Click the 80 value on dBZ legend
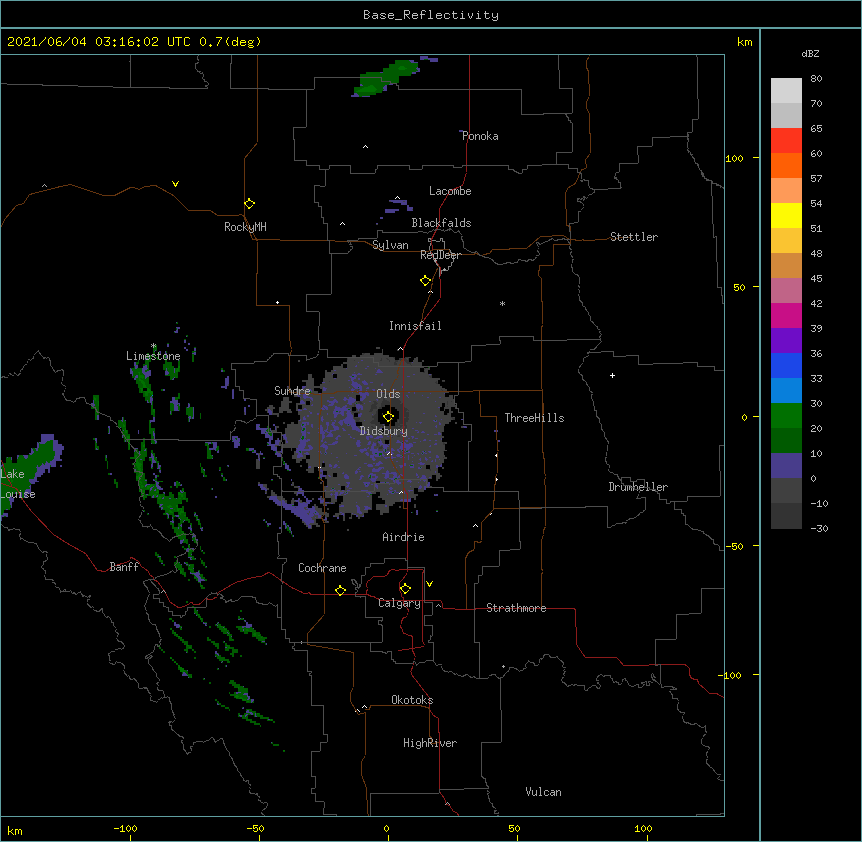The width and height of the screenshot is (862, 842). pyautogui.click(x=816, y=79)
